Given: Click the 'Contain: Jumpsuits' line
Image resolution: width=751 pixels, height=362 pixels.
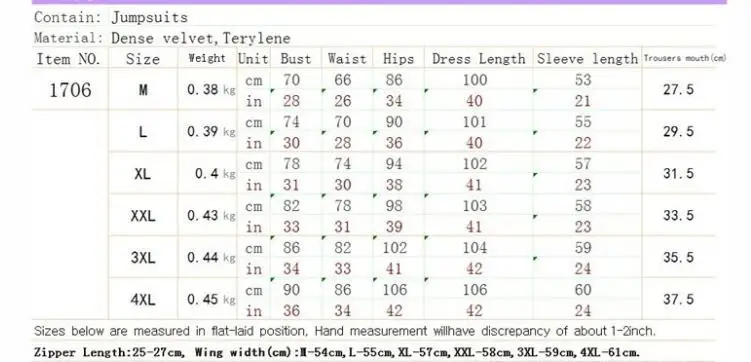Looking at the screenshot, I should click(x=111, y=17).
